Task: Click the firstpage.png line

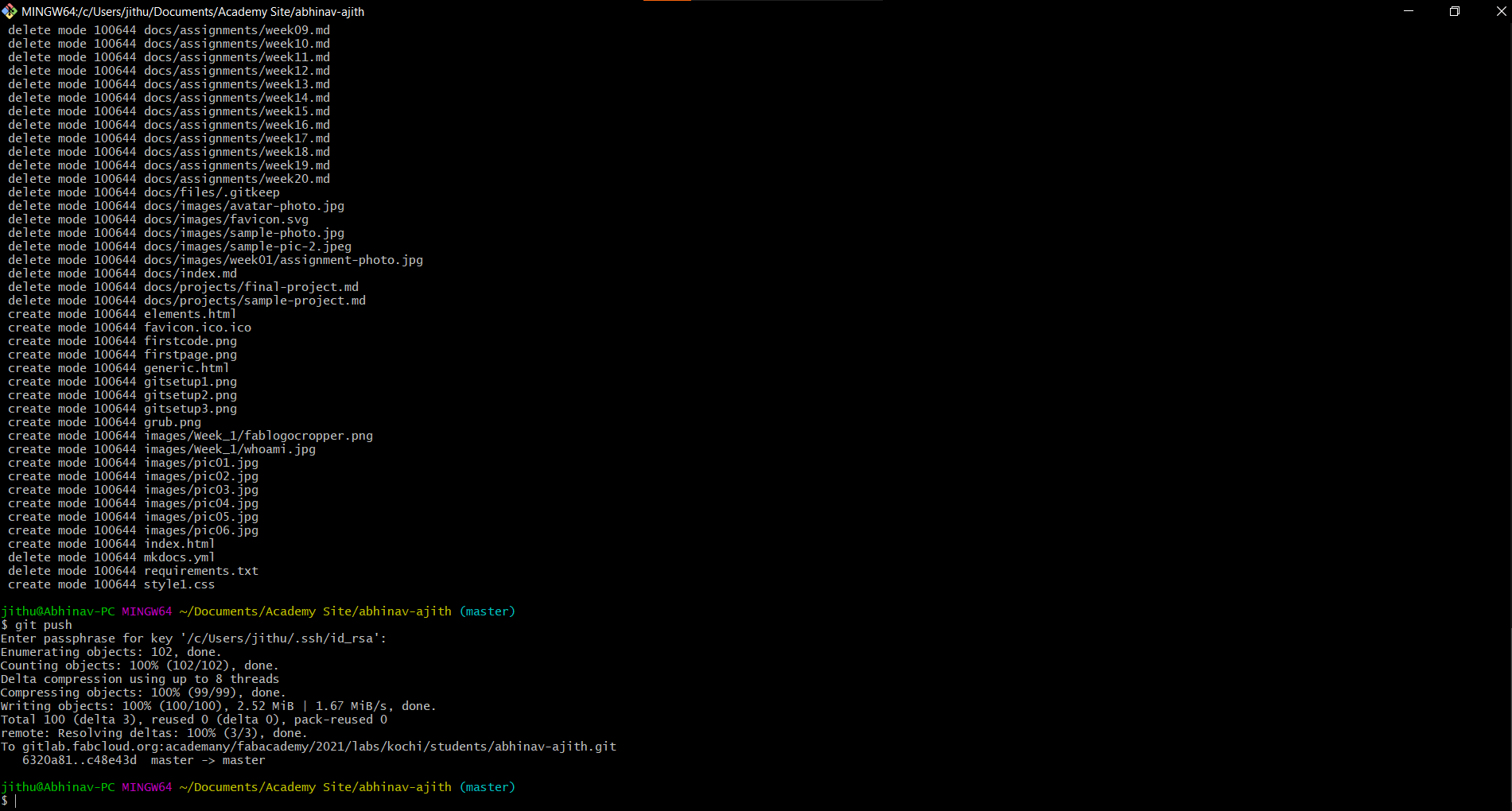Action: 122,355
